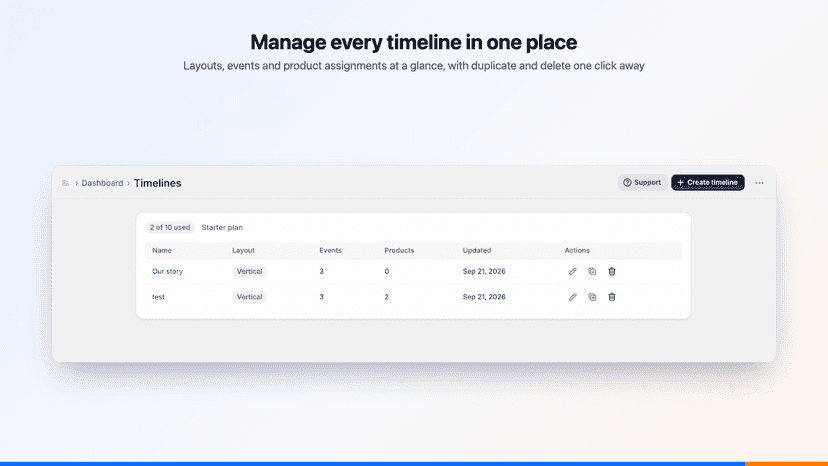828x466 pixels.
Task: Click Vertical badge in 'Our story' row
Action: pyautogui.click(x=249, y=272)
